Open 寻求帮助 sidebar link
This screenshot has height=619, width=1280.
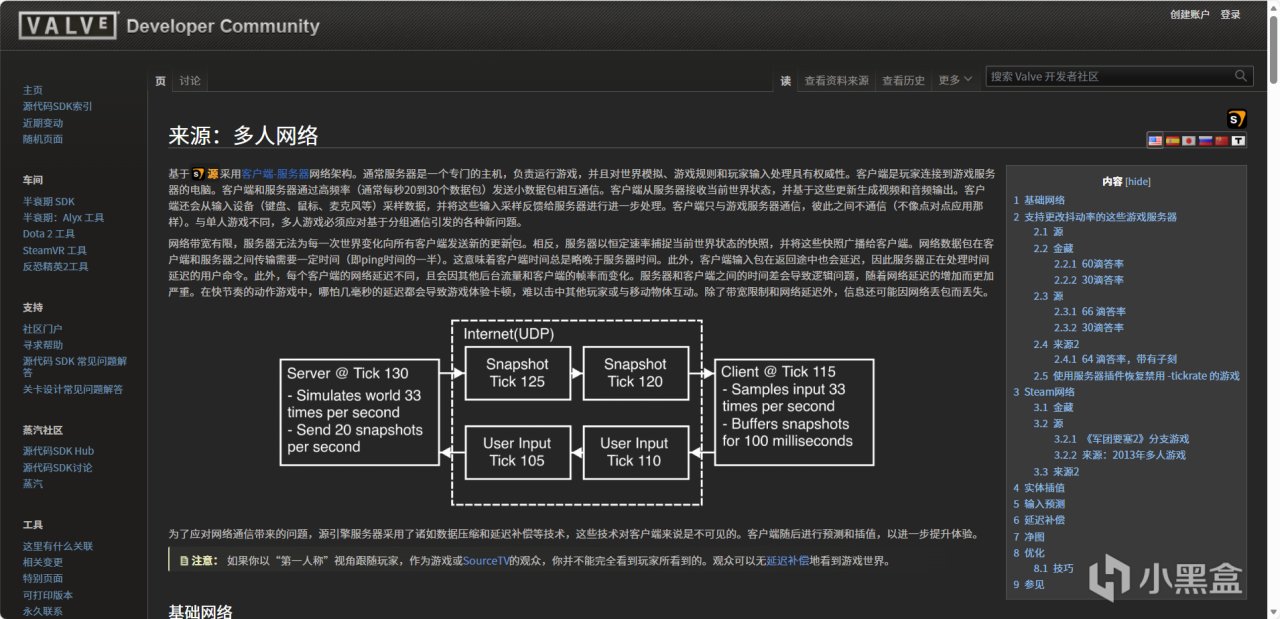tap(43, 344)
